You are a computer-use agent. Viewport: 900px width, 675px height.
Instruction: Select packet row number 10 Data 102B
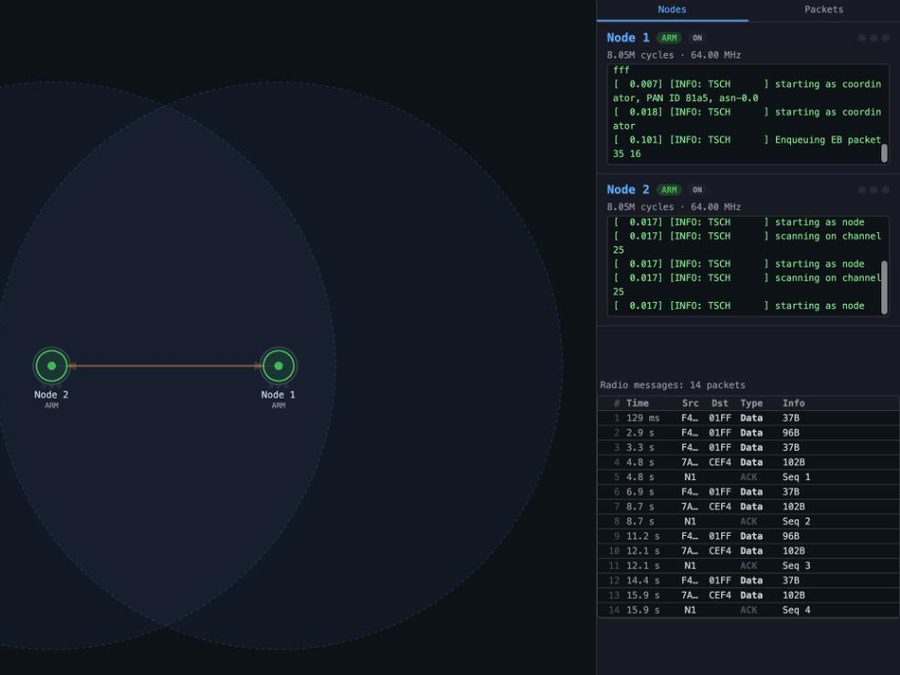pyautogui.click(x=748, y=551)
